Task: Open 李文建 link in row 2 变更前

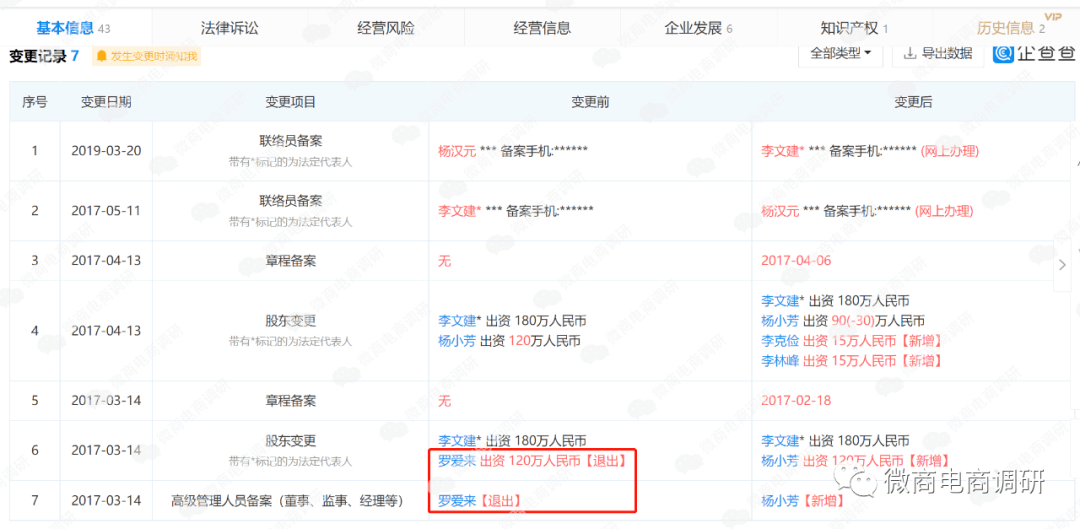Action: [x=457, y=211]
